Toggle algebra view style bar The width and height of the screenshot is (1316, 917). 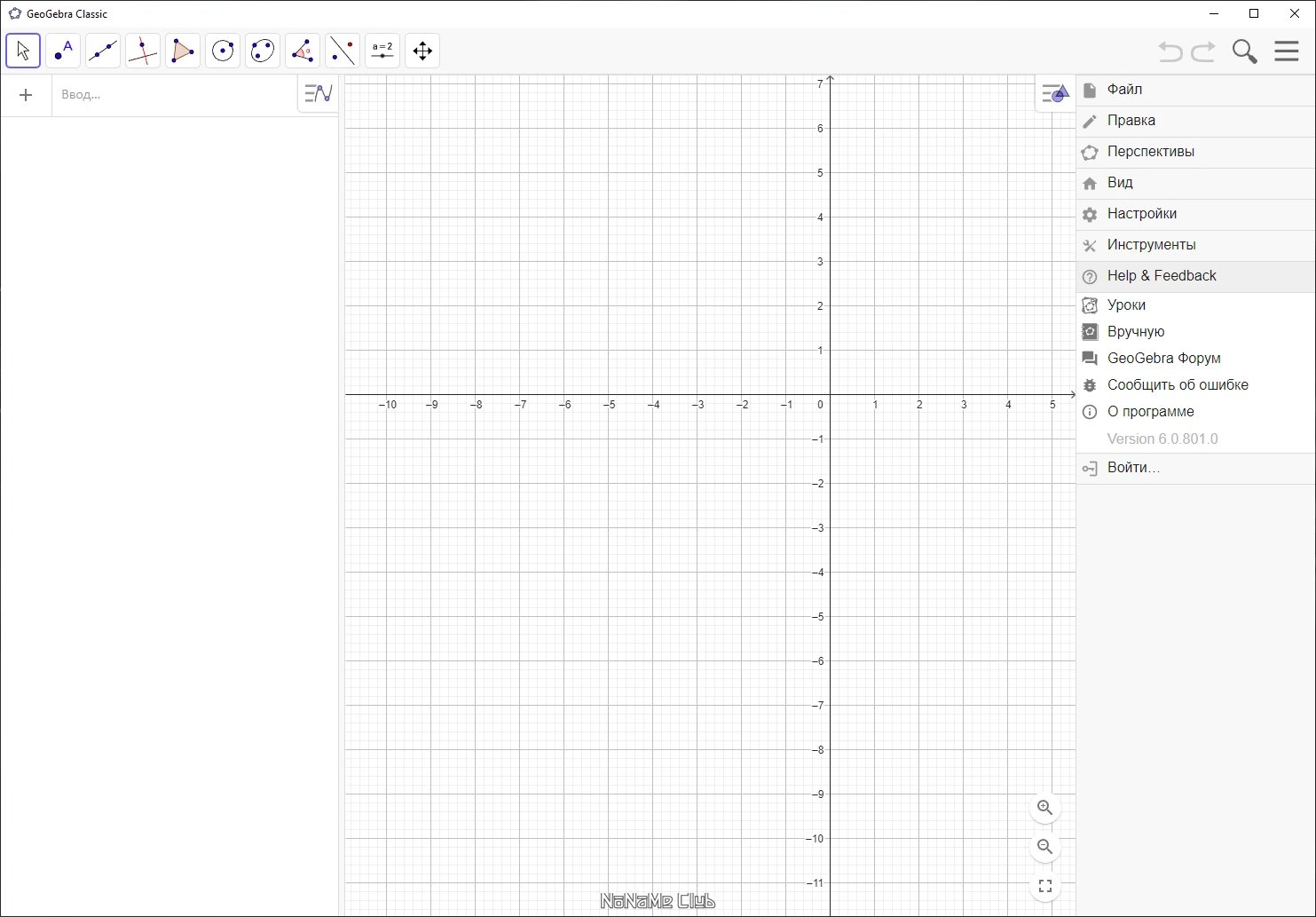coord(318,93)
